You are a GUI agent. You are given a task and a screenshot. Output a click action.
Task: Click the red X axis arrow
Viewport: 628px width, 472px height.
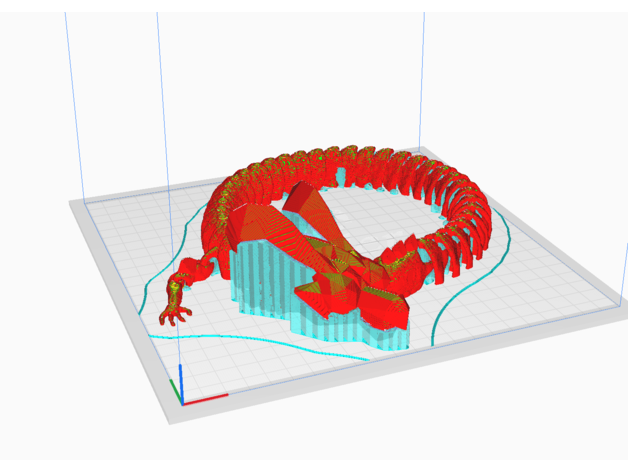207,399
